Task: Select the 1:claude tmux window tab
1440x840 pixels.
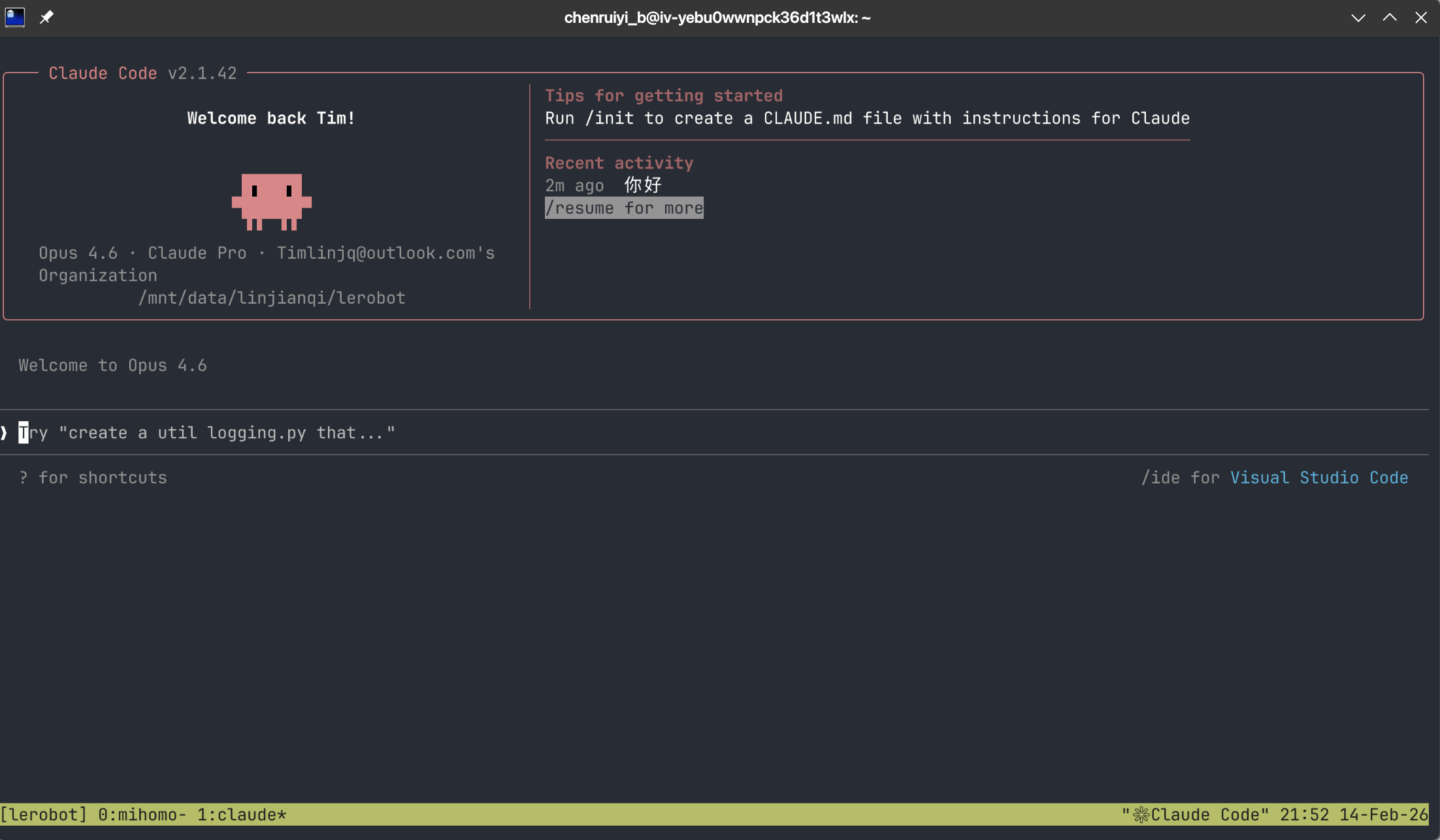Action: coord(241,815)
